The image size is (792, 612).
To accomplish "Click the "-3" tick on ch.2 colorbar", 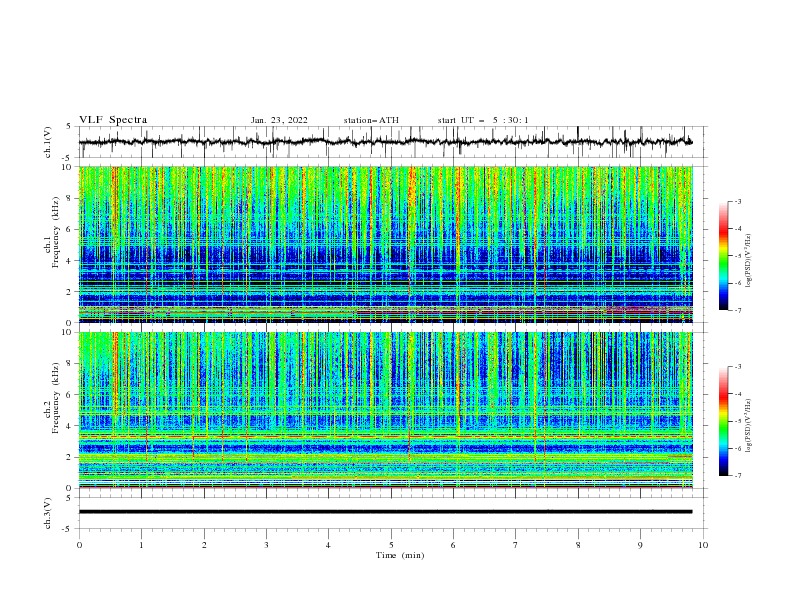I will (737, 367).
